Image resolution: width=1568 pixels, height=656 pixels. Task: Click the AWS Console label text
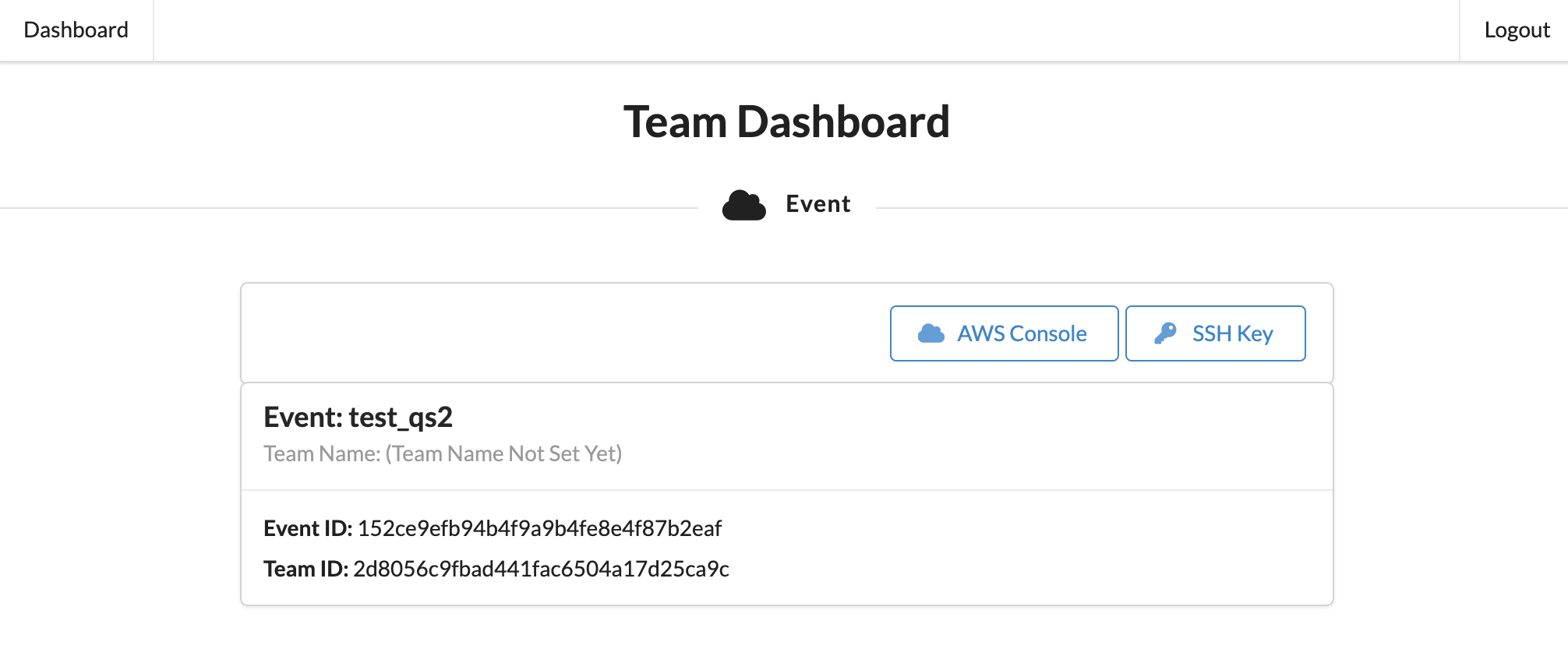1022,333
